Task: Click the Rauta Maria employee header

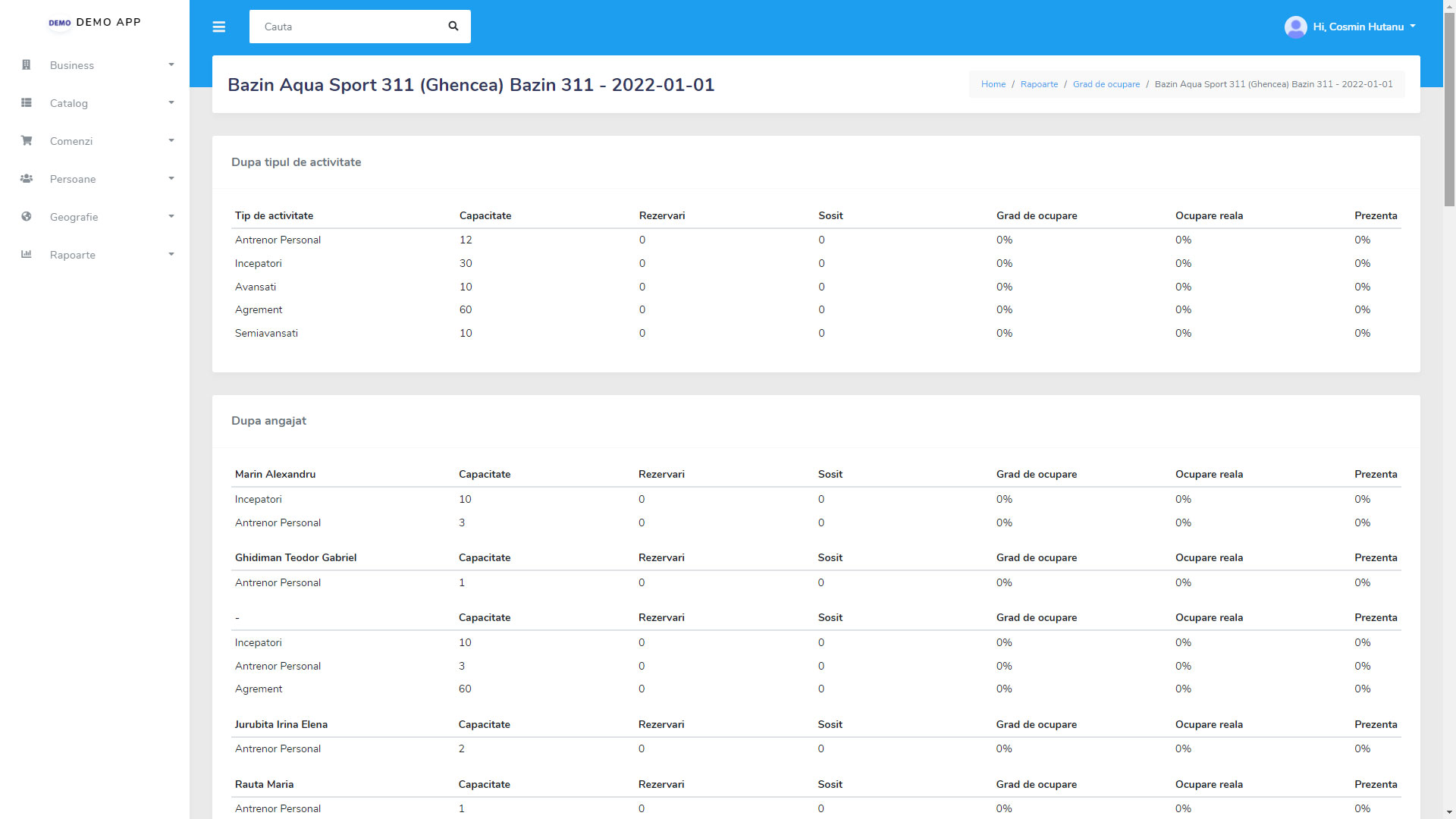Action: pos(264,784)
